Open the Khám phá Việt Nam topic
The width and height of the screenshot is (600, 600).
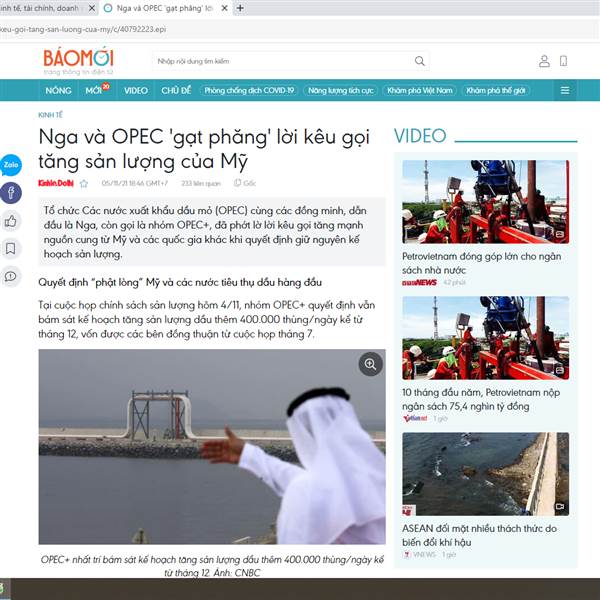pyautogui.click(x=420, y=91)
